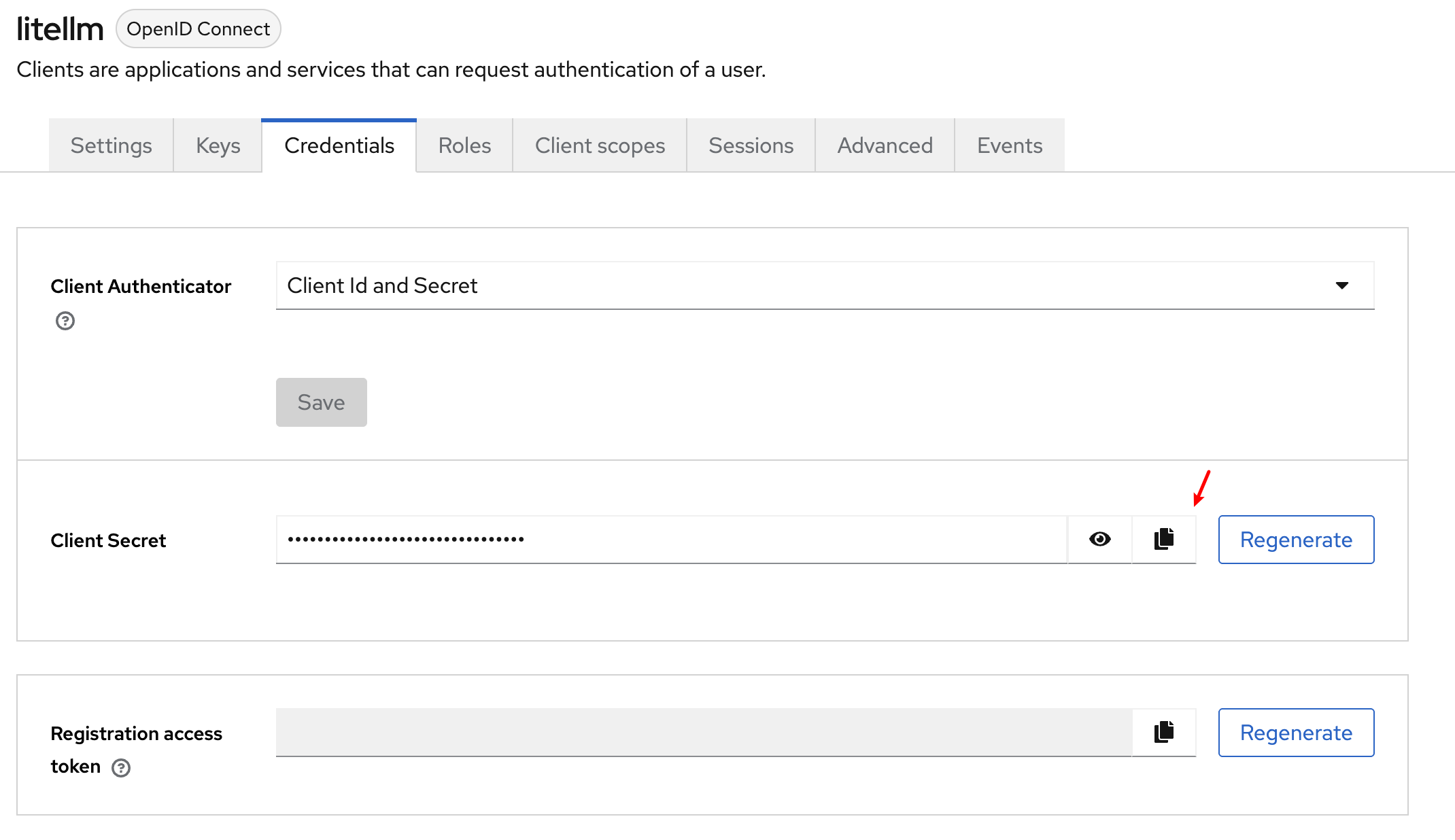Click the OpenID Connect badge
This screenshot has height=840, width=1455.
(x=199, y=29)
